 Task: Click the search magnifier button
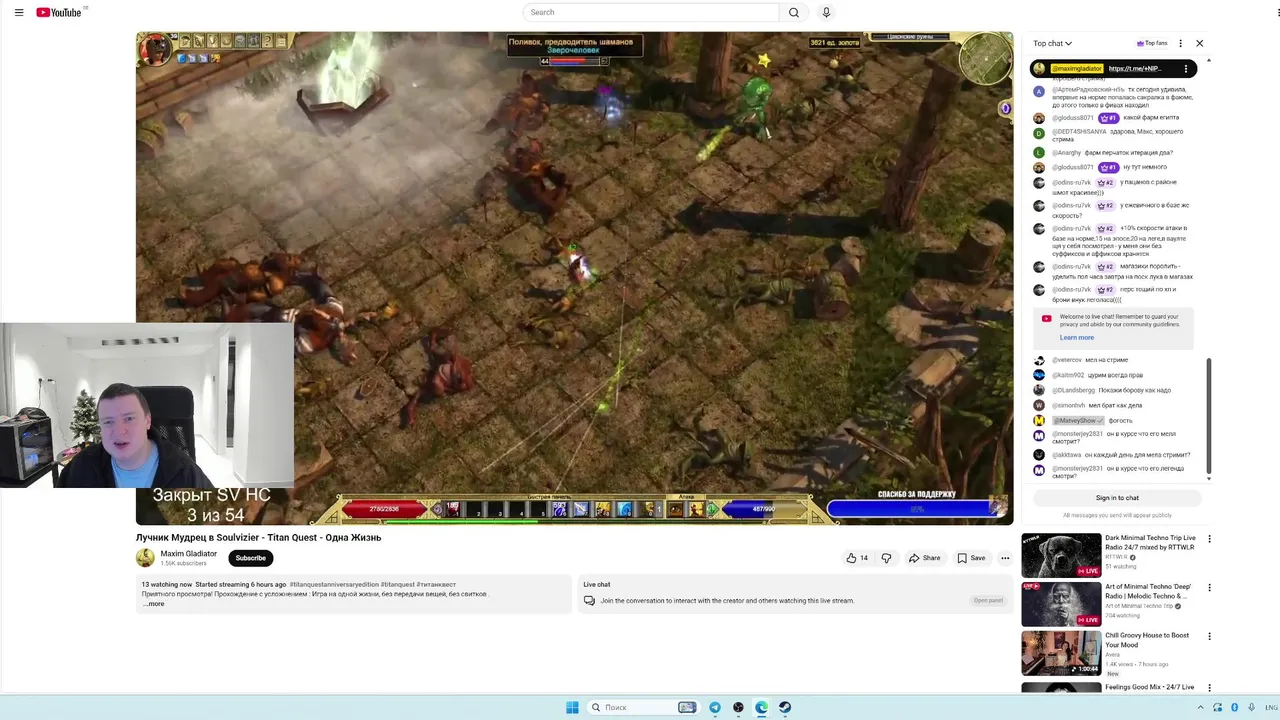pos(794,12)
